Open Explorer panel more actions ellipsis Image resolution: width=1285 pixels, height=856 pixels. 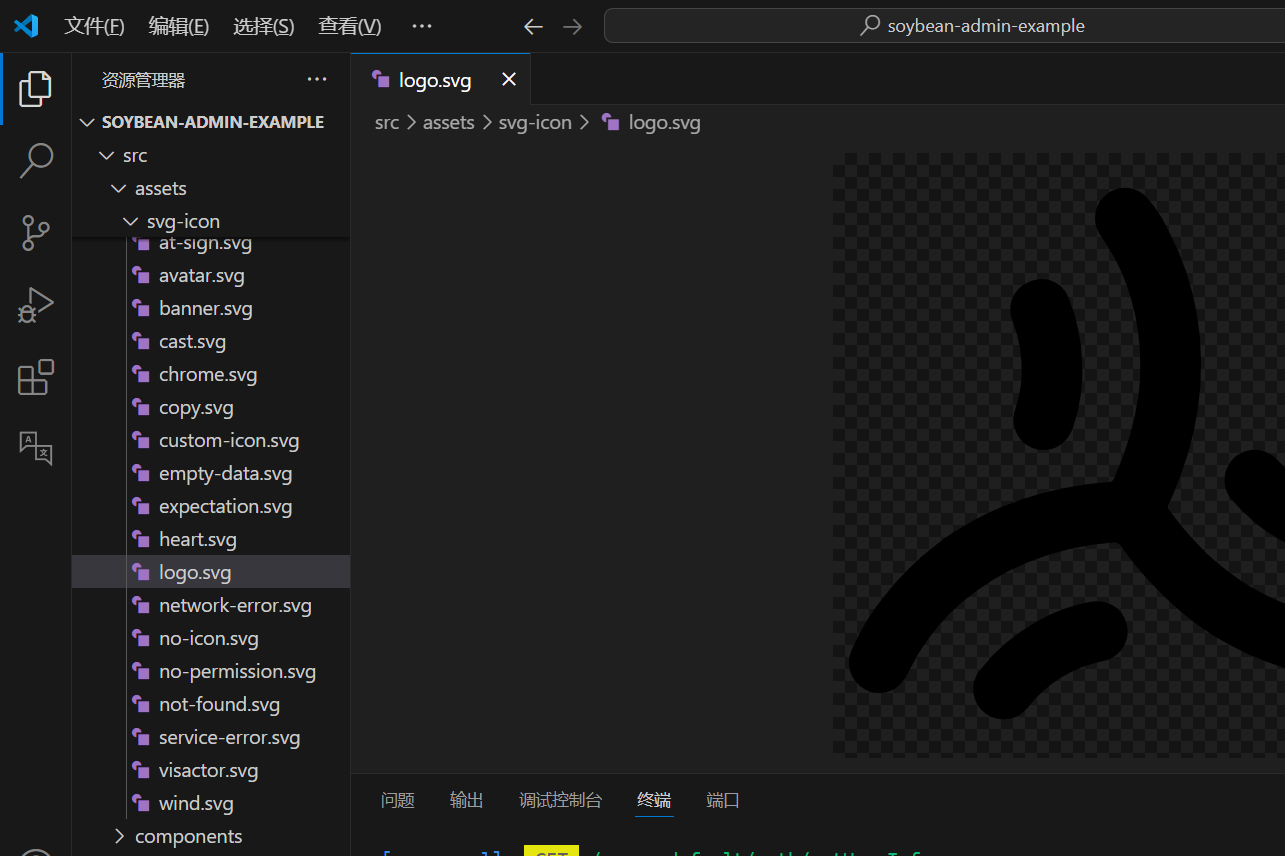[x=317, y=80]
